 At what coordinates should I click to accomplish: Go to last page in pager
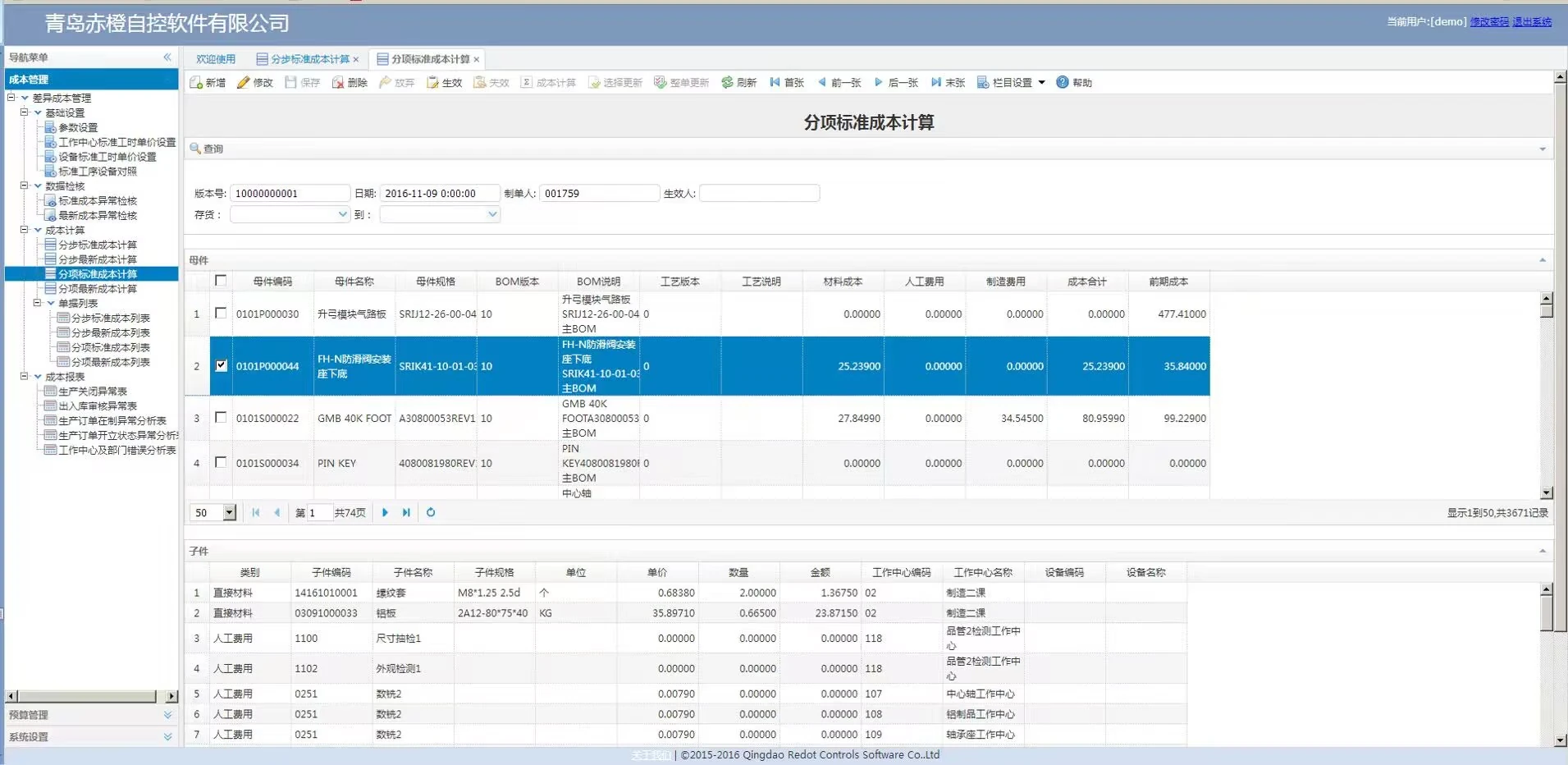tap(406, 512)
